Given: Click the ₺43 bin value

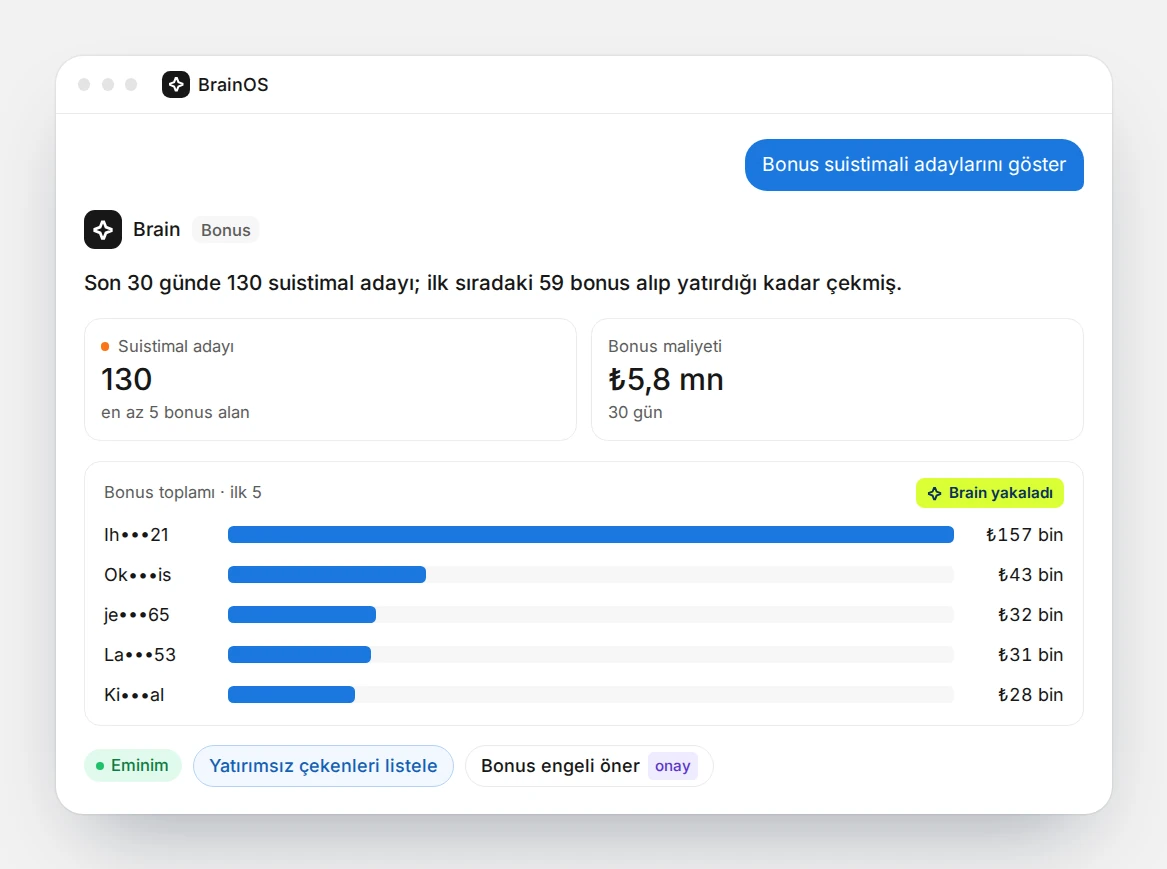Looking at the screenshot, I should pos(1030,575).
